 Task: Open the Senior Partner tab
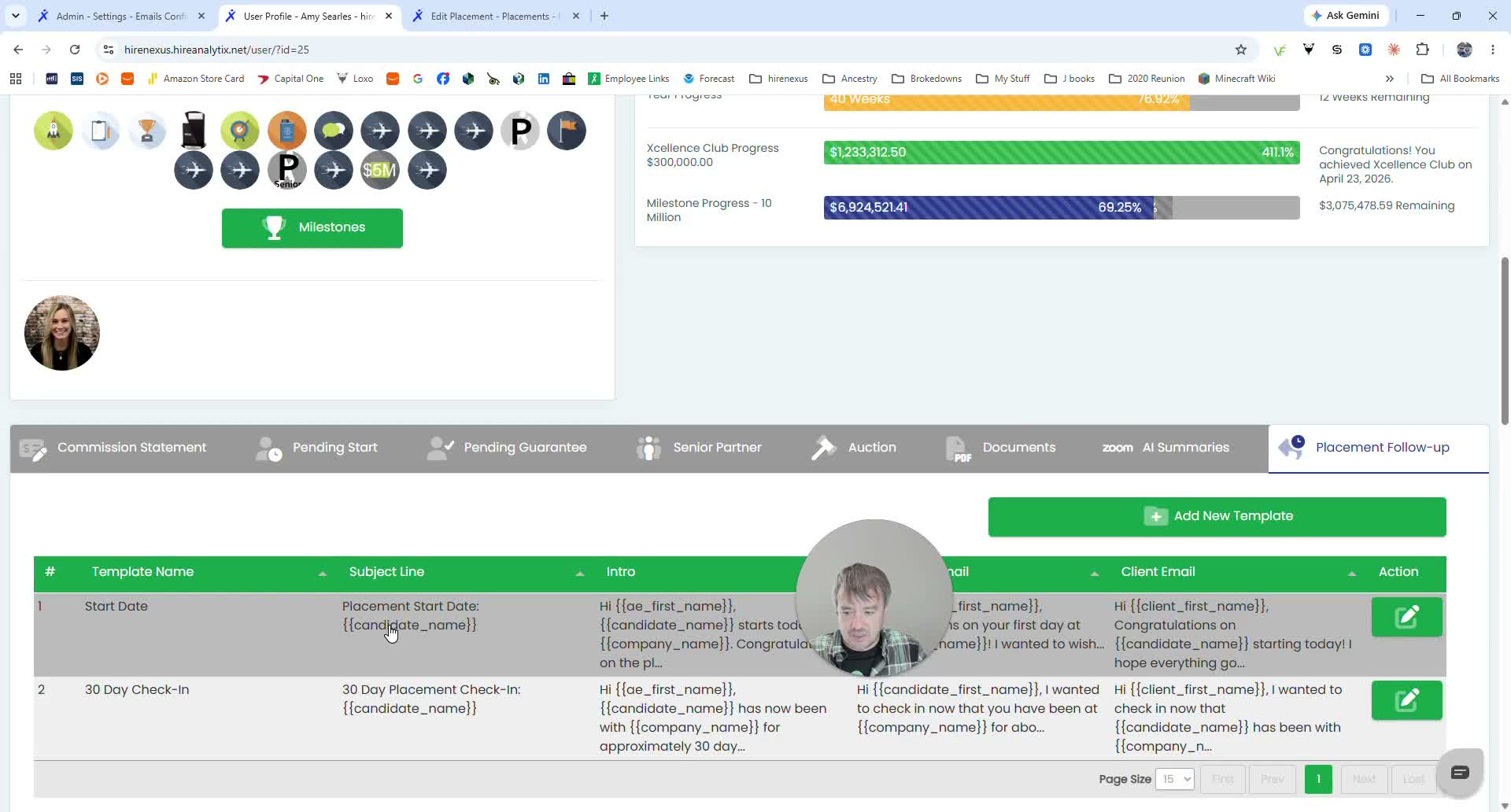(x=699, y=448)
